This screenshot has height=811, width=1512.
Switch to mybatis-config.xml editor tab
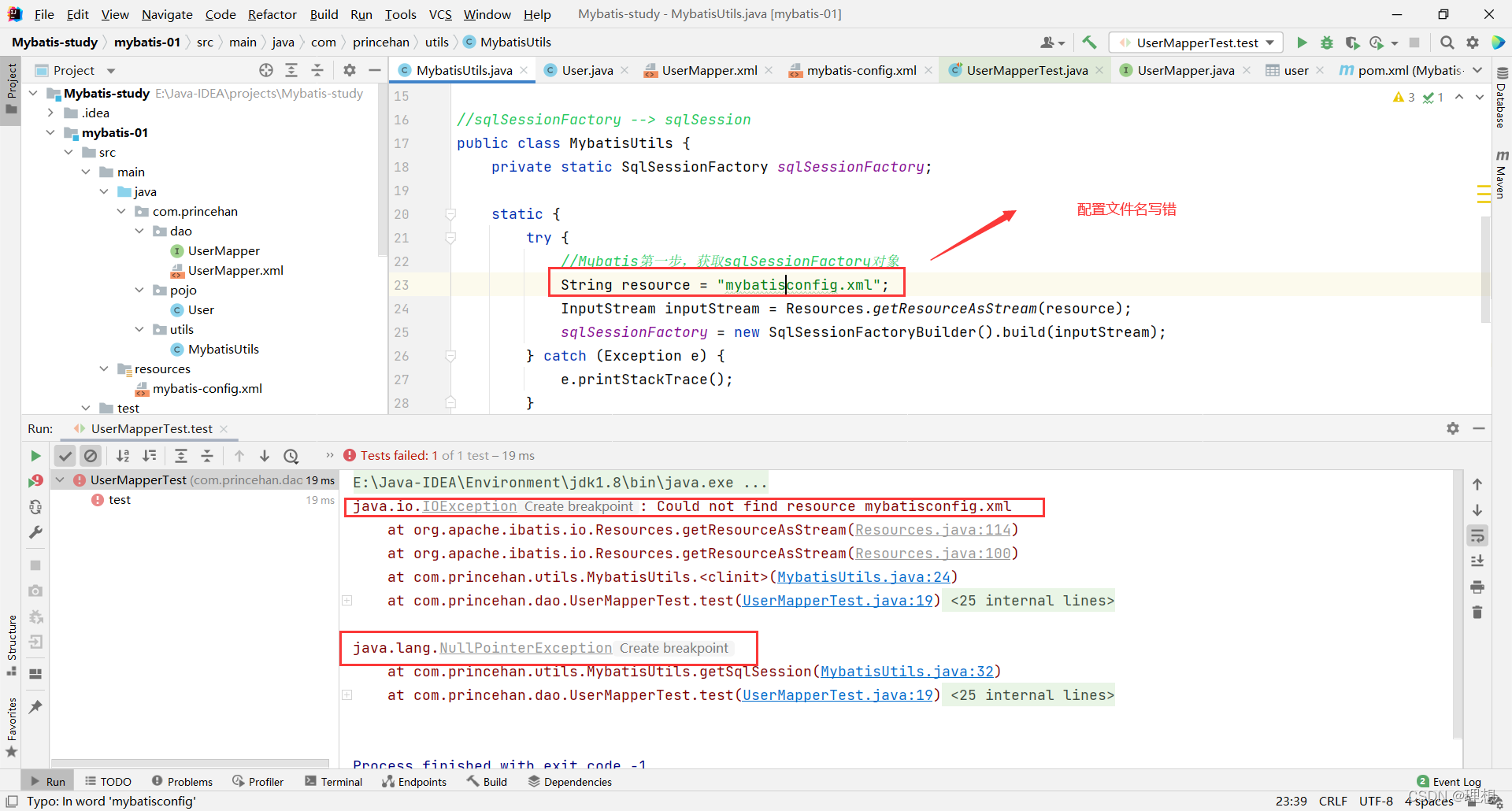pyautogui.click(x=861, y=70)
